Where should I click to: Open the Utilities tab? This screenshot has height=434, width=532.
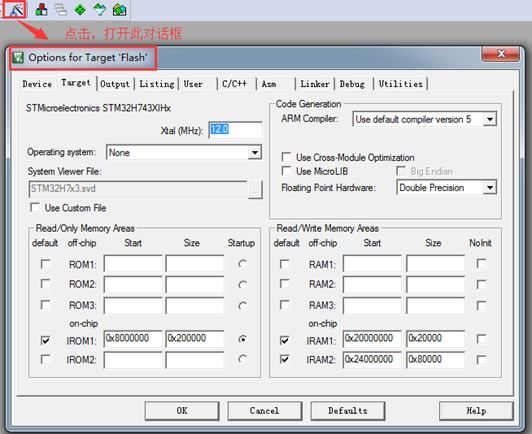[400, 84]
